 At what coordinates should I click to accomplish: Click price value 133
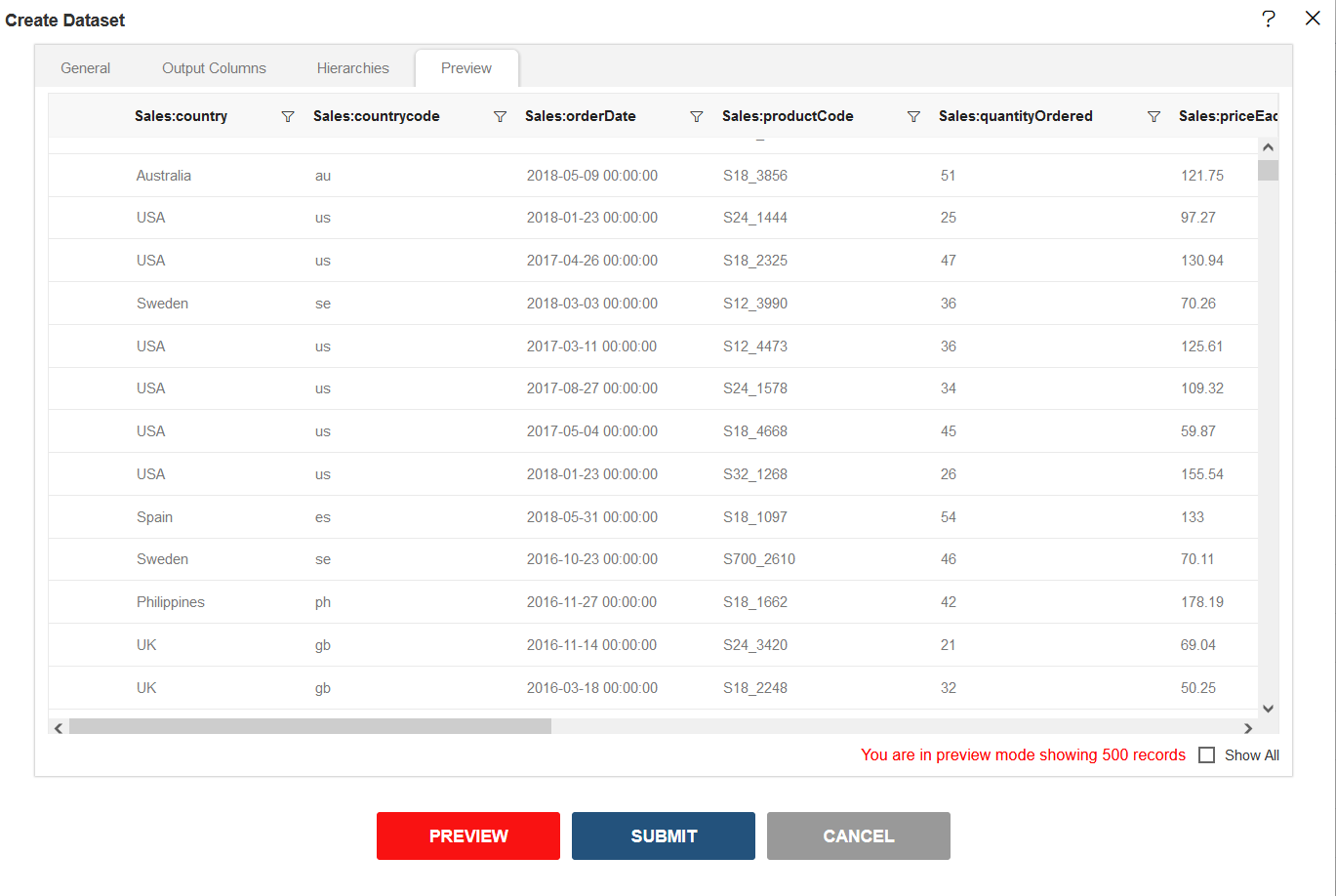click(1193, 517)
